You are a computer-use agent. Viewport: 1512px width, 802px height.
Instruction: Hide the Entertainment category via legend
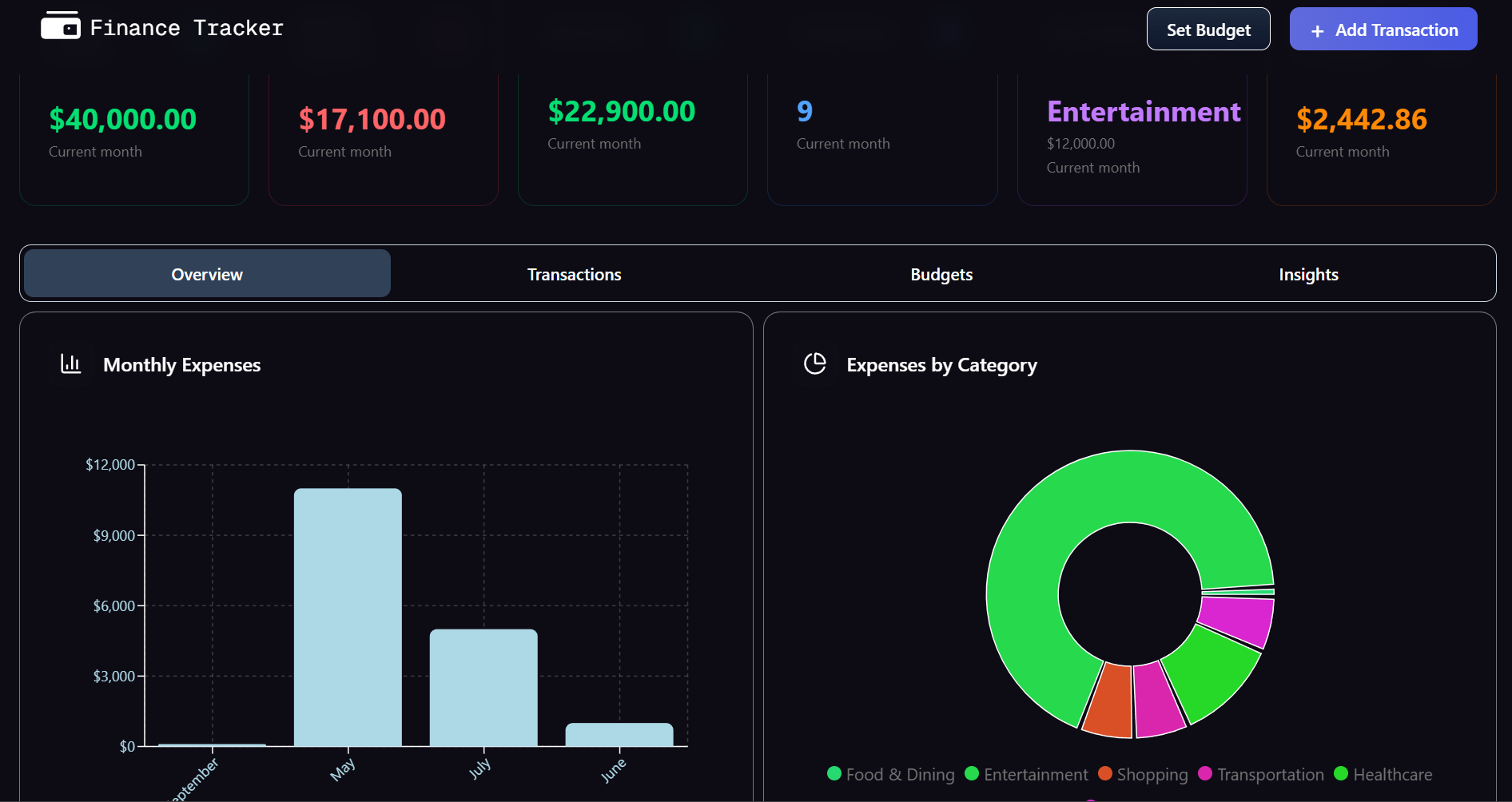point(1026,773)
